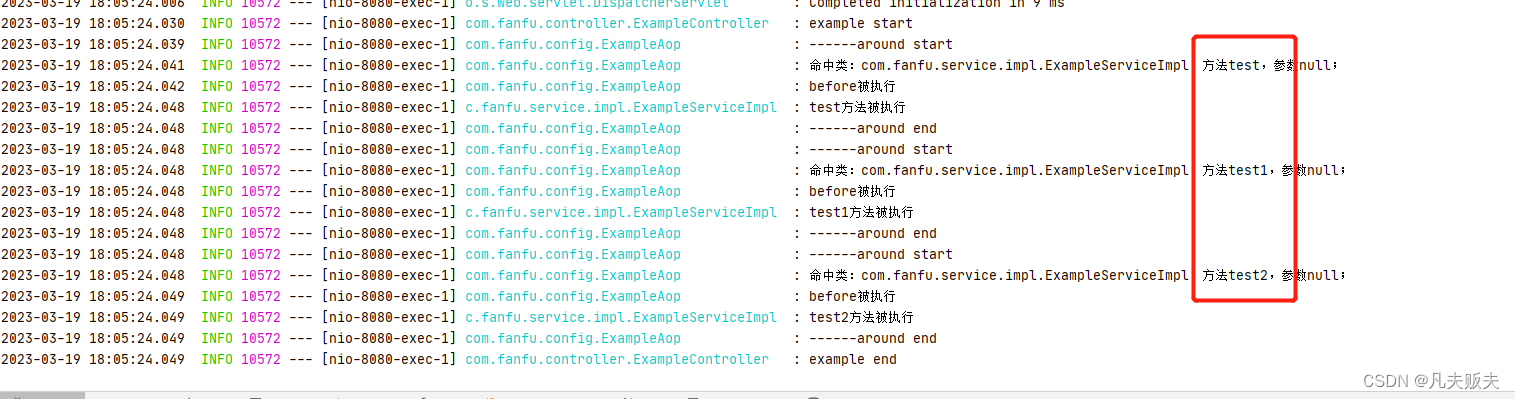Viewport: 1515px width, 399px height.
Task: Click the horizontal scrollbar thumb at bottom
Action: [x=42, y=395]
